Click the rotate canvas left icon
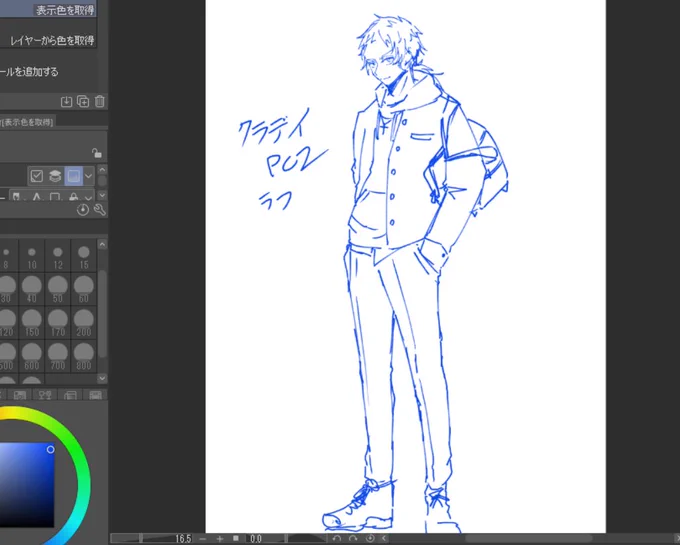This screenshot has width=680, height=545. click(x=337, y=538)
